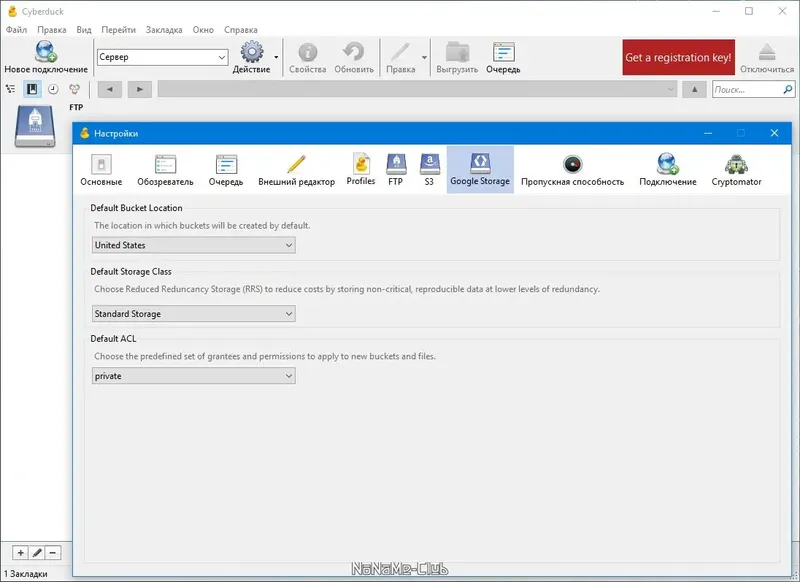
Task: Open the Внешний редактор preferences tab
Action: pos(296,170)
